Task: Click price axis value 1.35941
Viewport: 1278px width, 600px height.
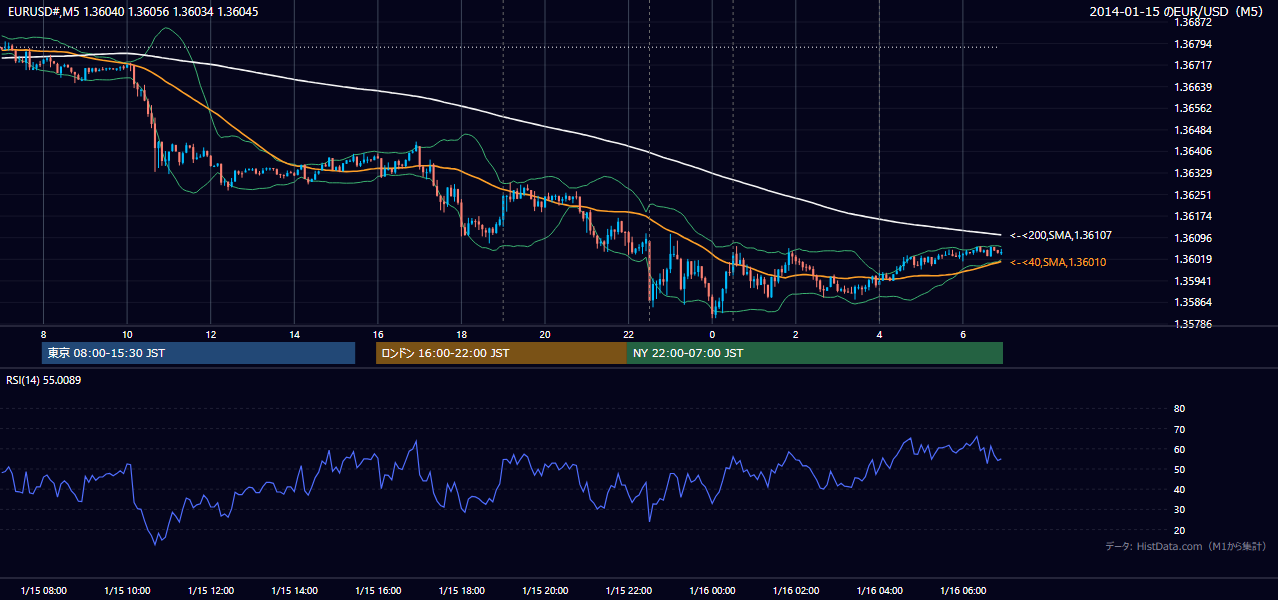Action: tap(1195, 281)
